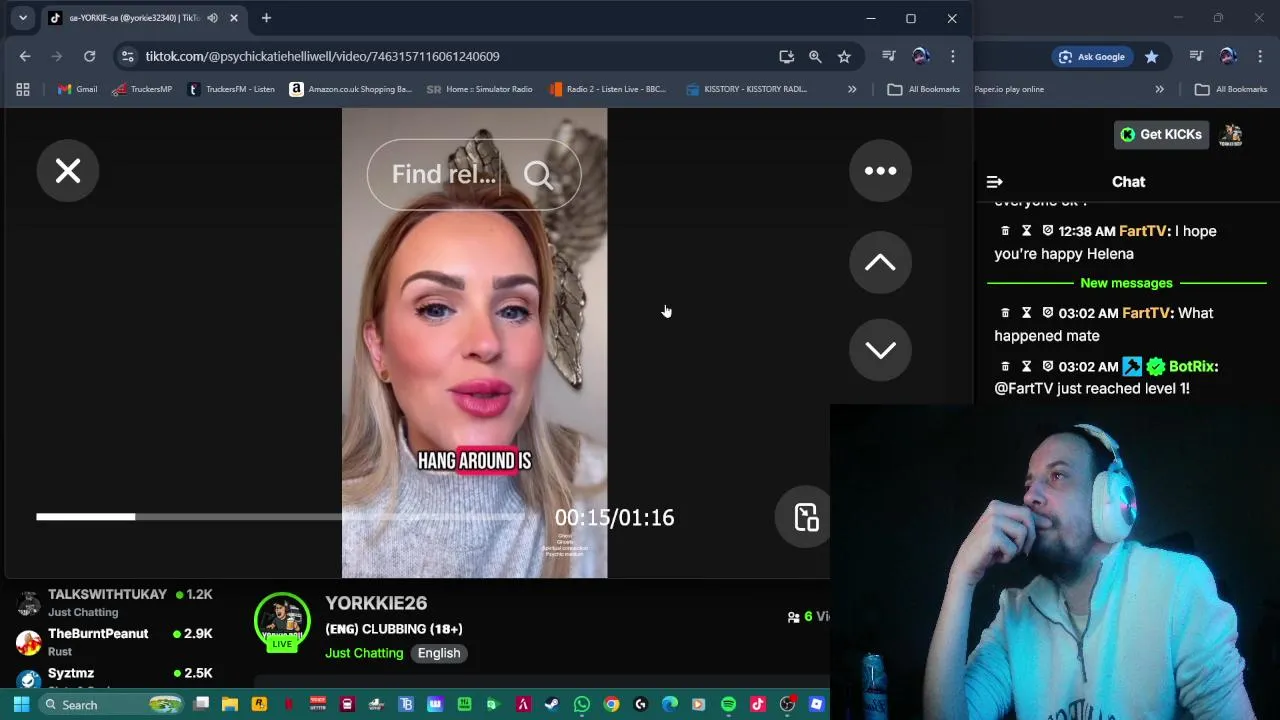Open the TruckersMP bookmark
This screenshot has width=1280, height=720.
142,89
